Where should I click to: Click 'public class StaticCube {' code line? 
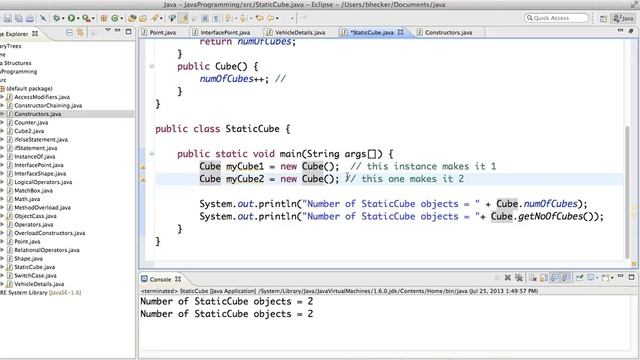coord(223,129)
